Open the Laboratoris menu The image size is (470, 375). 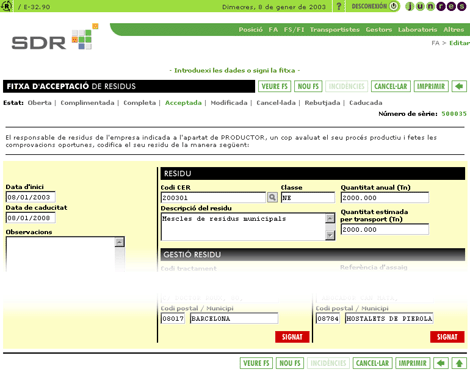(x=417, y=30)
